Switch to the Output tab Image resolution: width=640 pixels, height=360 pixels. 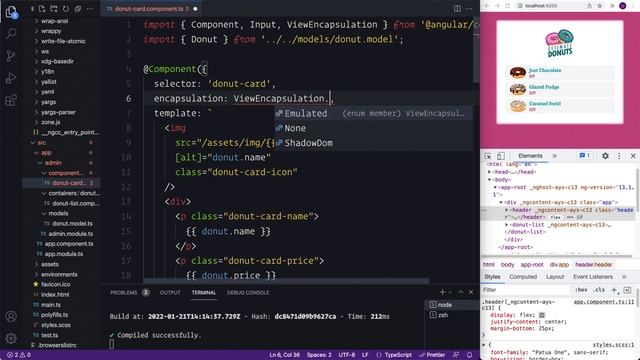[x=170, y=293]
